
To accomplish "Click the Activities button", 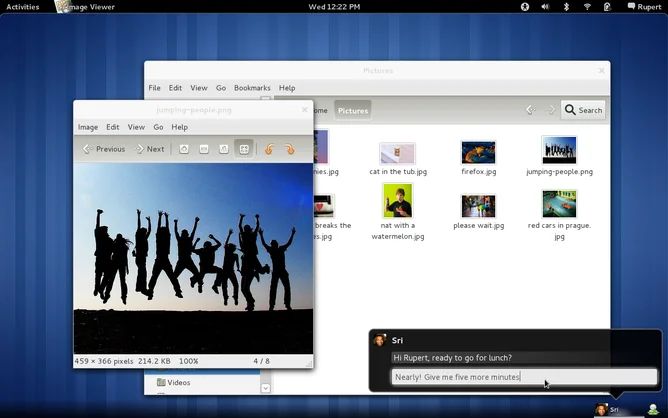I will click(23, 7).
